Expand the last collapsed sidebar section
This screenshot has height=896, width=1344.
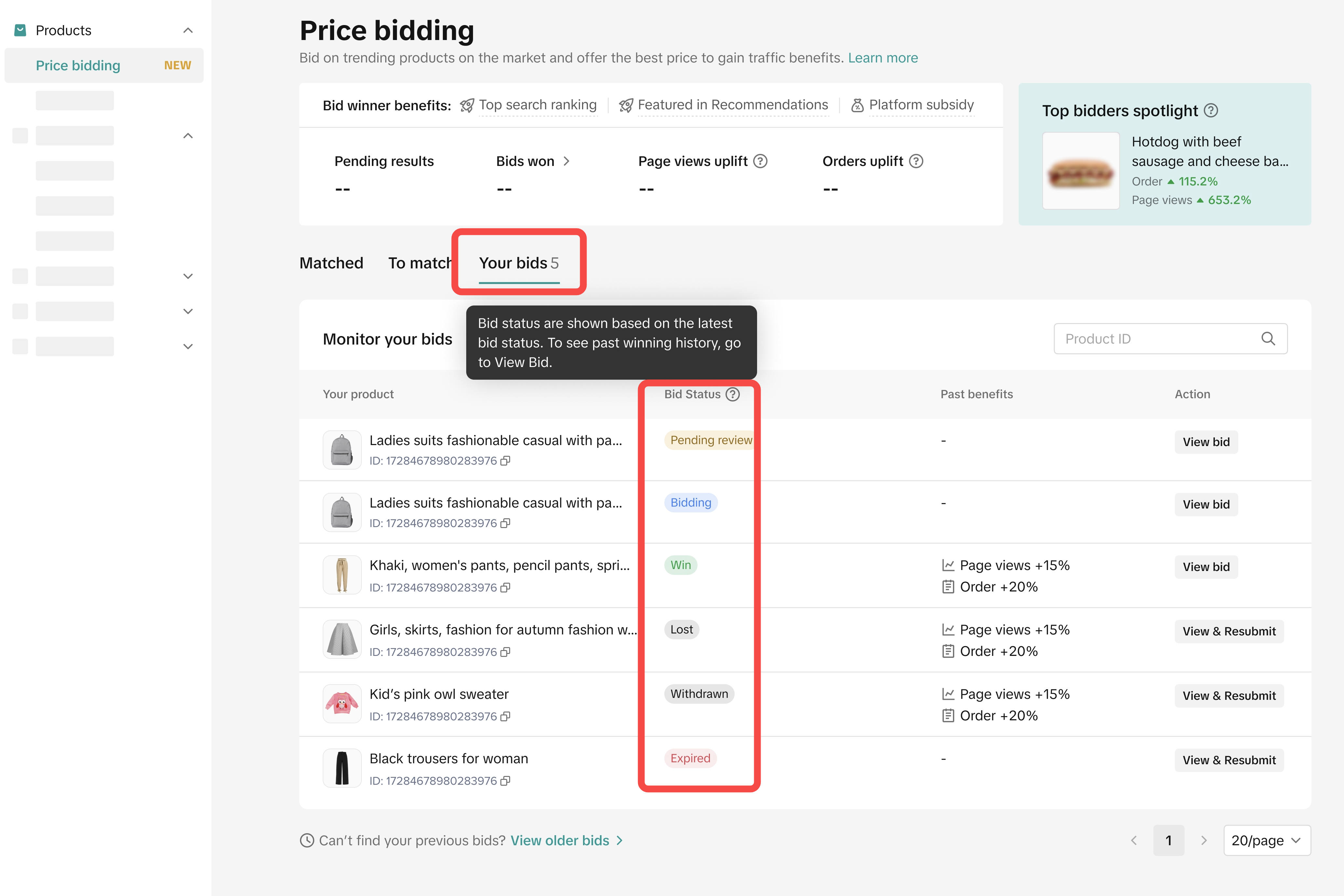pos(188,346)
